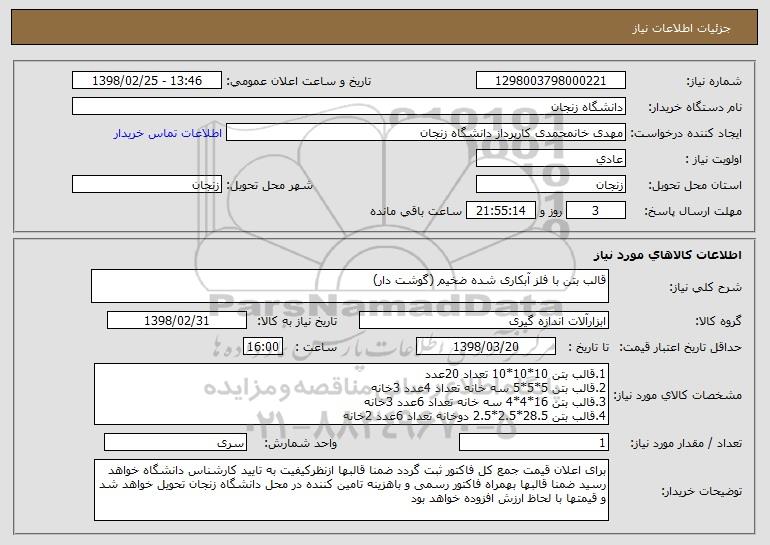The height and width of the screenshot is (545, 770).
Task: Click the item line 2.قالب بتن 5*5*5
Action: (x=489, y=388)
